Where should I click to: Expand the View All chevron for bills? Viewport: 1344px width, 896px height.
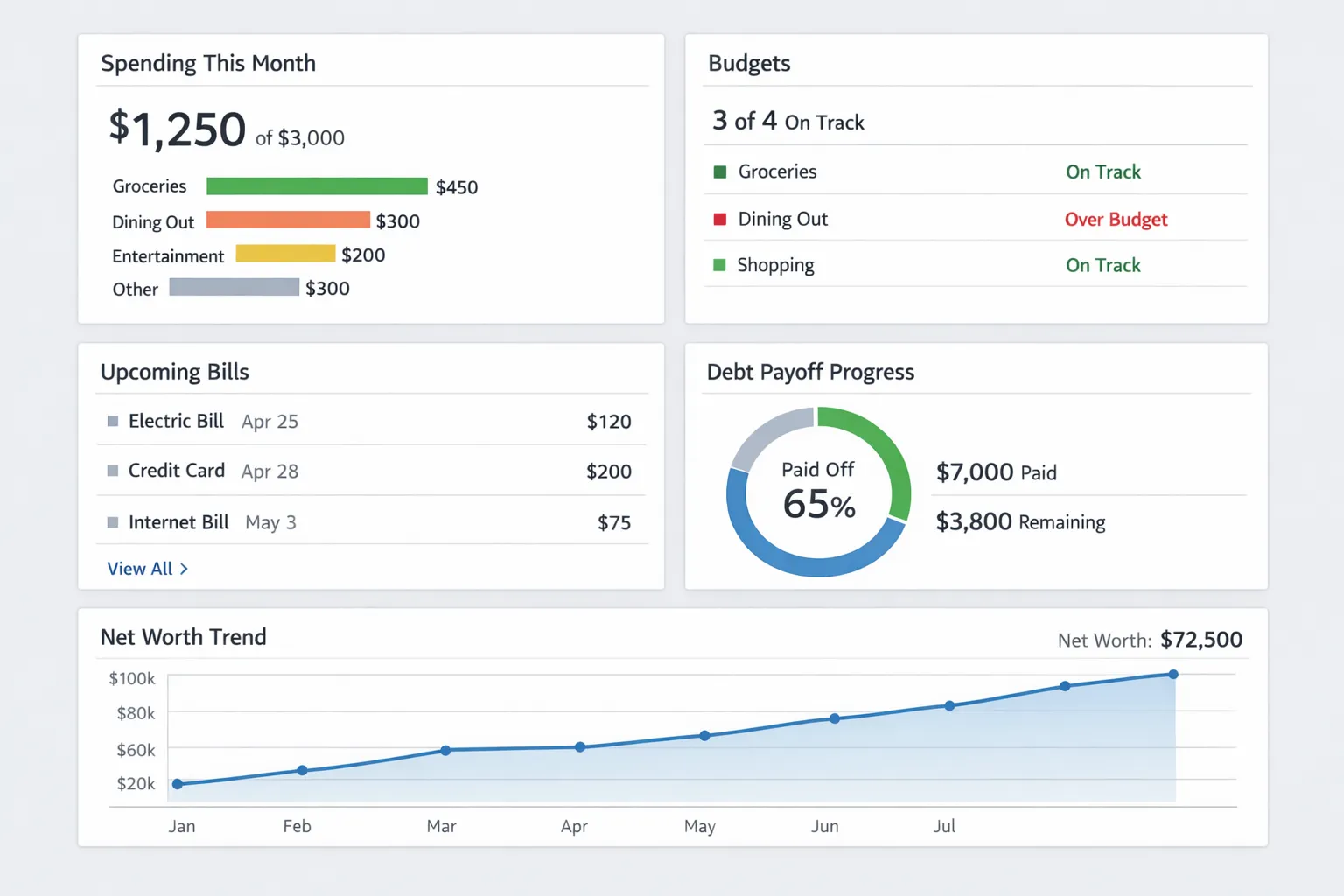pyautogui.click(x=184, y=568)
